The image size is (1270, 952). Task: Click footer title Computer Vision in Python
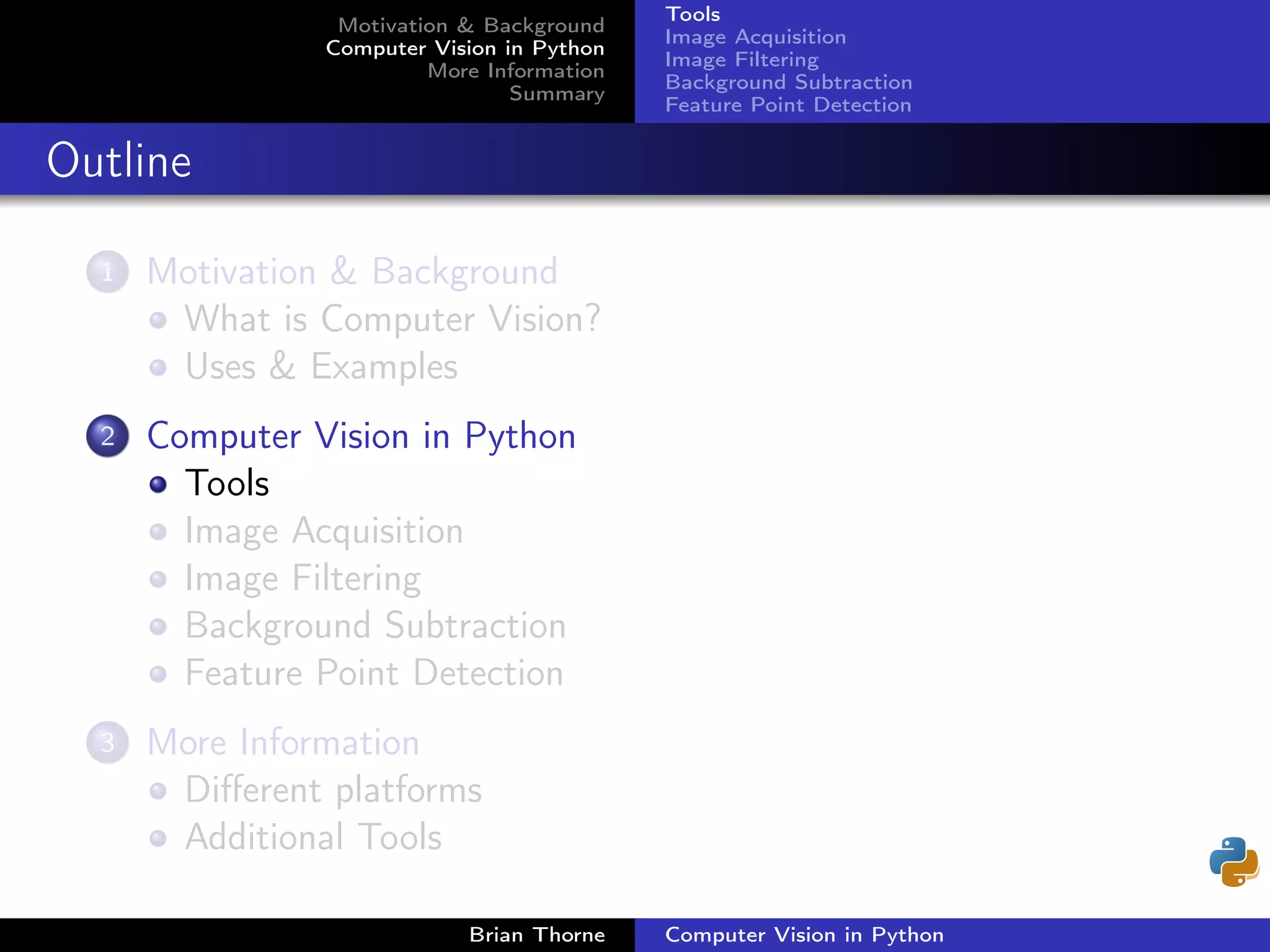pyautogui.click(x=804, y=935)
